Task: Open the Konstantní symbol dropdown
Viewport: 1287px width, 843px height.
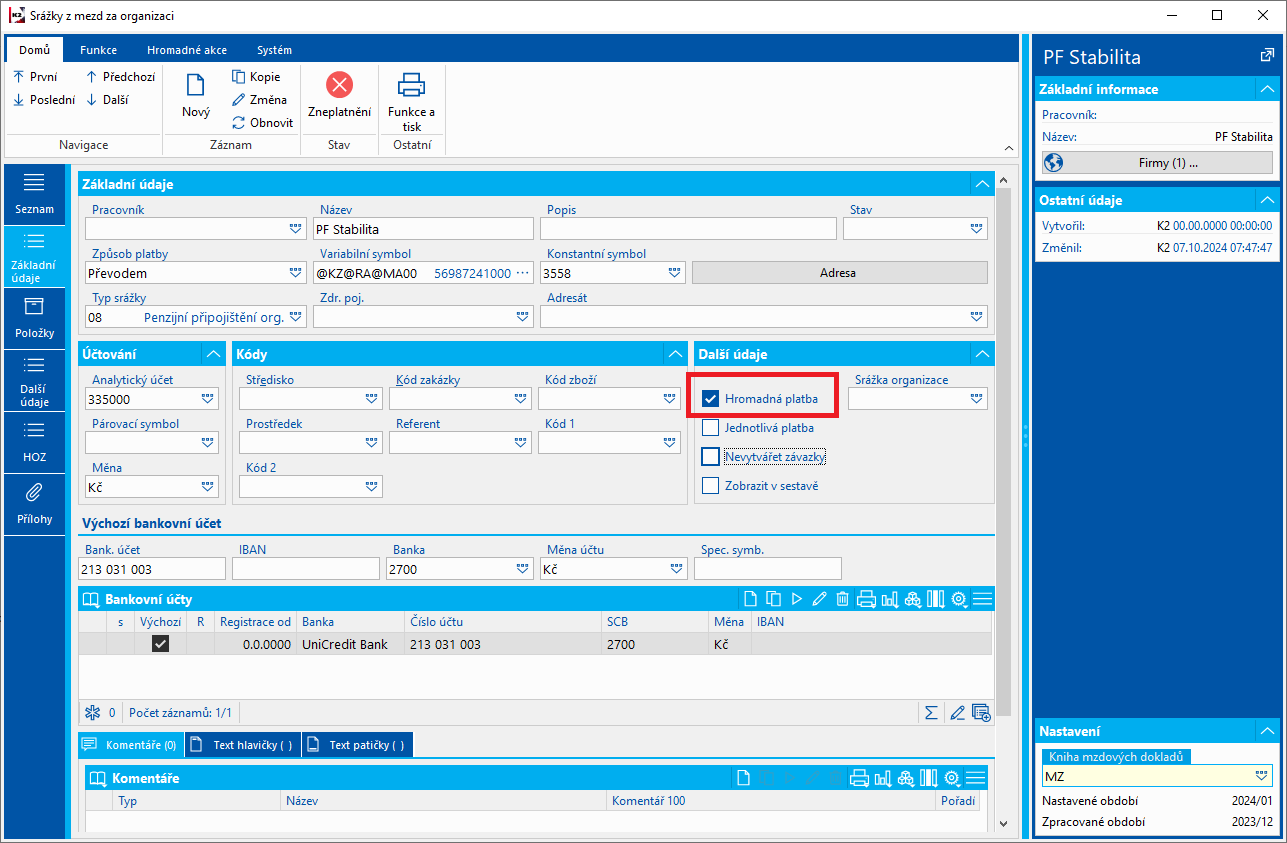Action: click(x=676, y=273)
